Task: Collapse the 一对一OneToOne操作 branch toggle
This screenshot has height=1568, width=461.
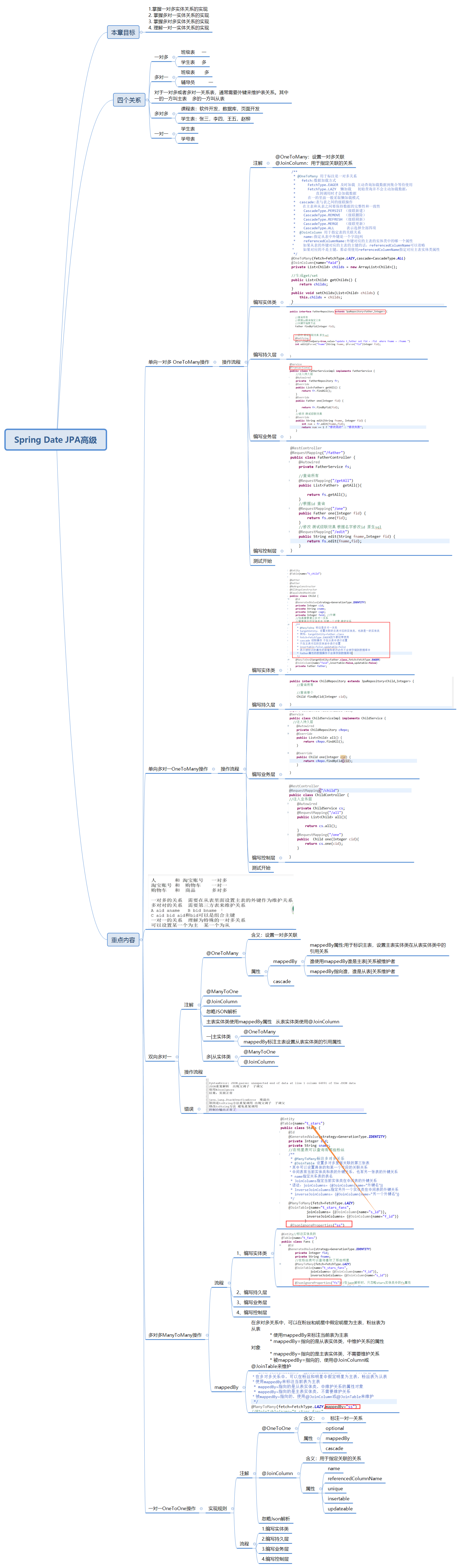Action: pyautogui.click(x=202, y=1508)
